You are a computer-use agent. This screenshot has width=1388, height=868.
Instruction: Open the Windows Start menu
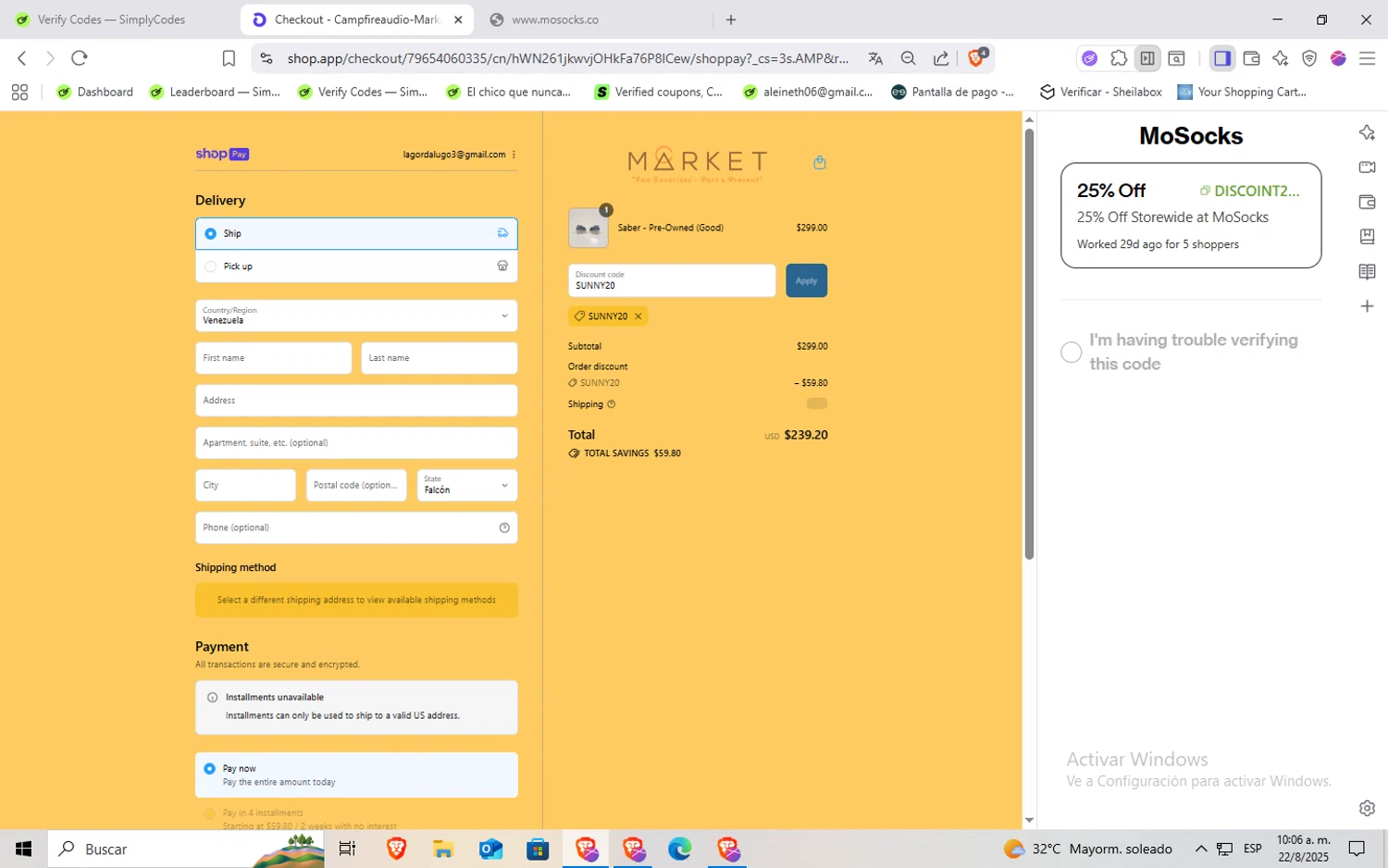[23, 849]
